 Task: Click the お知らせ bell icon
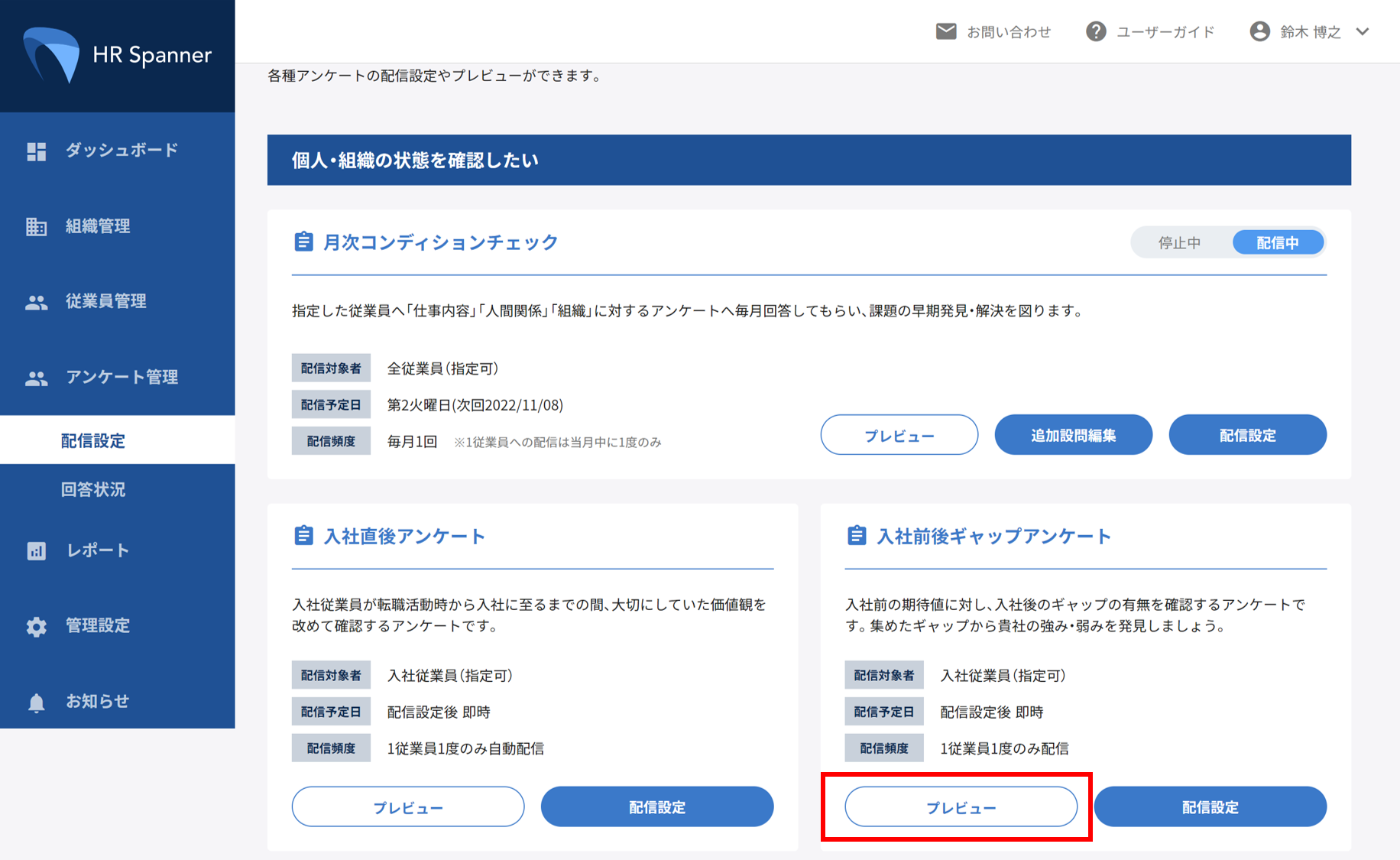click(36, 703)
